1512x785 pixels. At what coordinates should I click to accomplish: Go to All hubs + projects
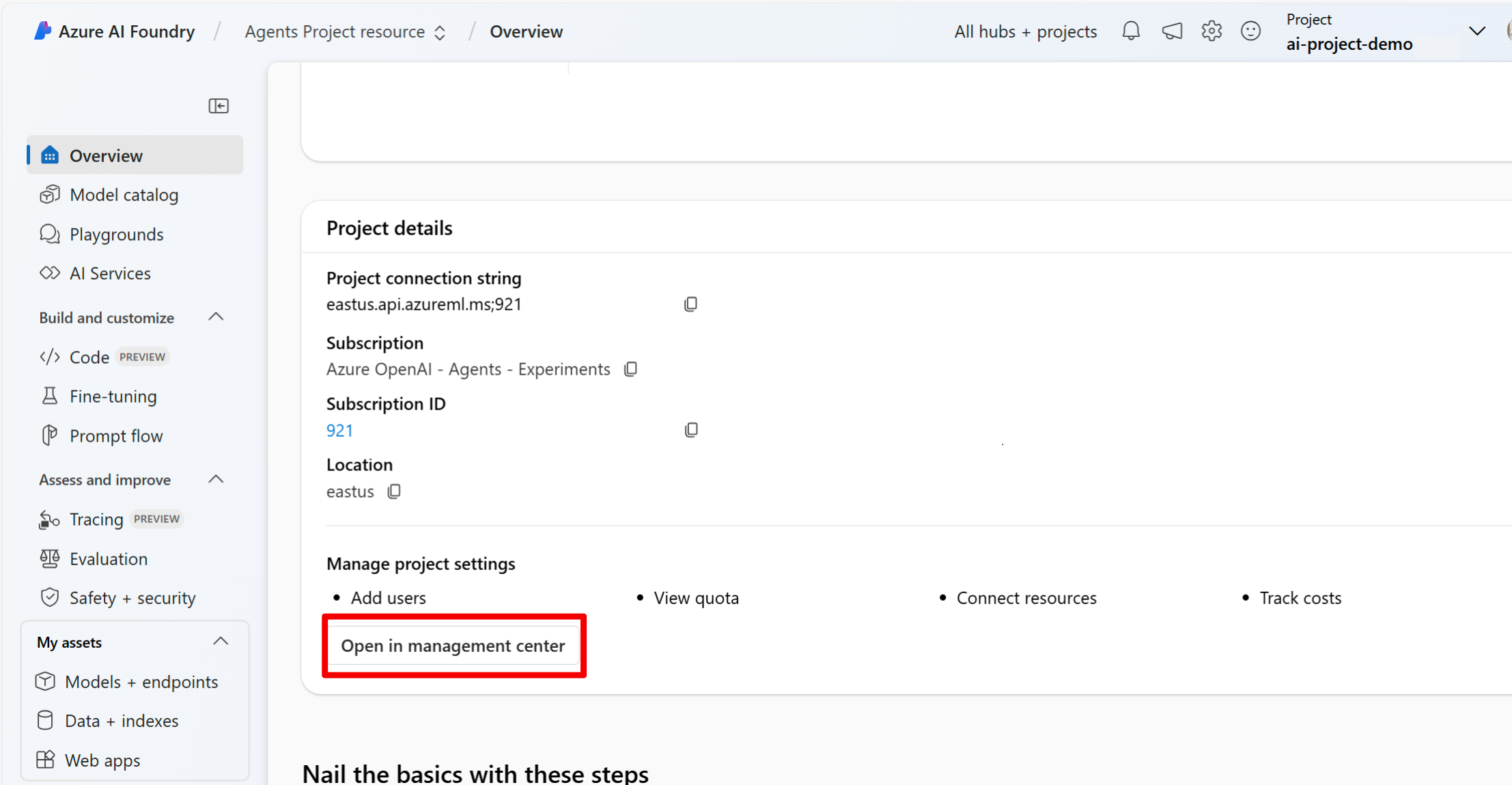(x=1025, y=31)
